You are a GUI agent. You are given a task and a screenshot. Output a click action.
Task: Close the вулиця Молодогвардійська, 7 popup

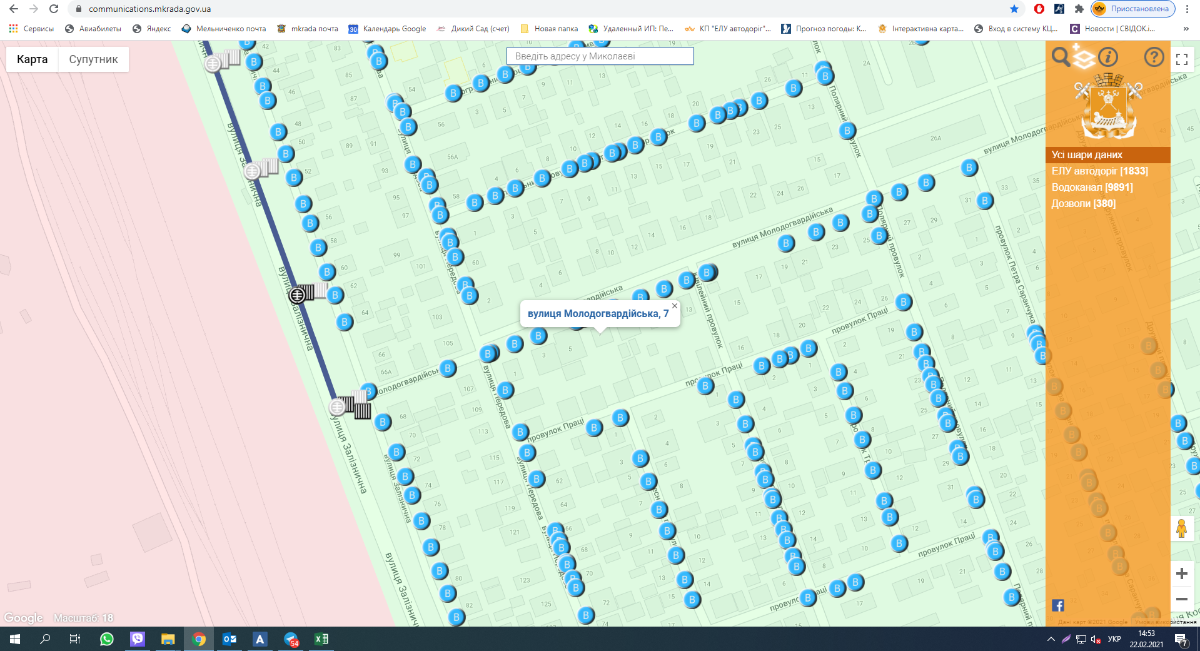(x=674, y=306)
